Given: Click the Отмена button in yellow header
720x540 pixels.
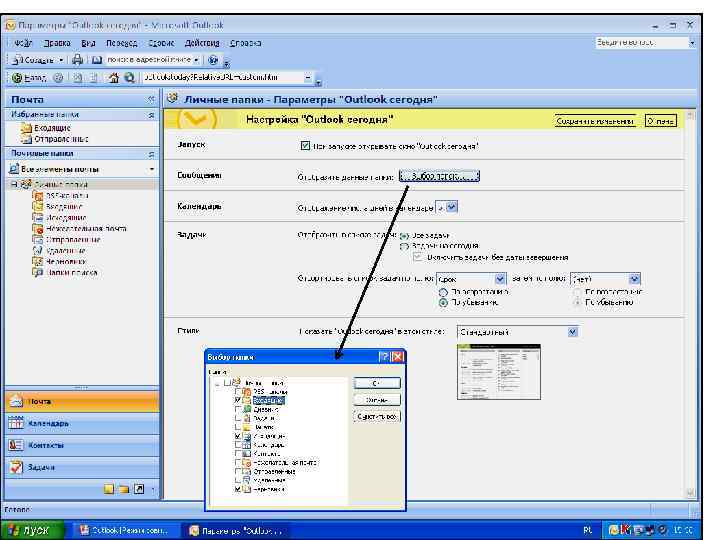Looking at the screenshot, I should 661,121.
